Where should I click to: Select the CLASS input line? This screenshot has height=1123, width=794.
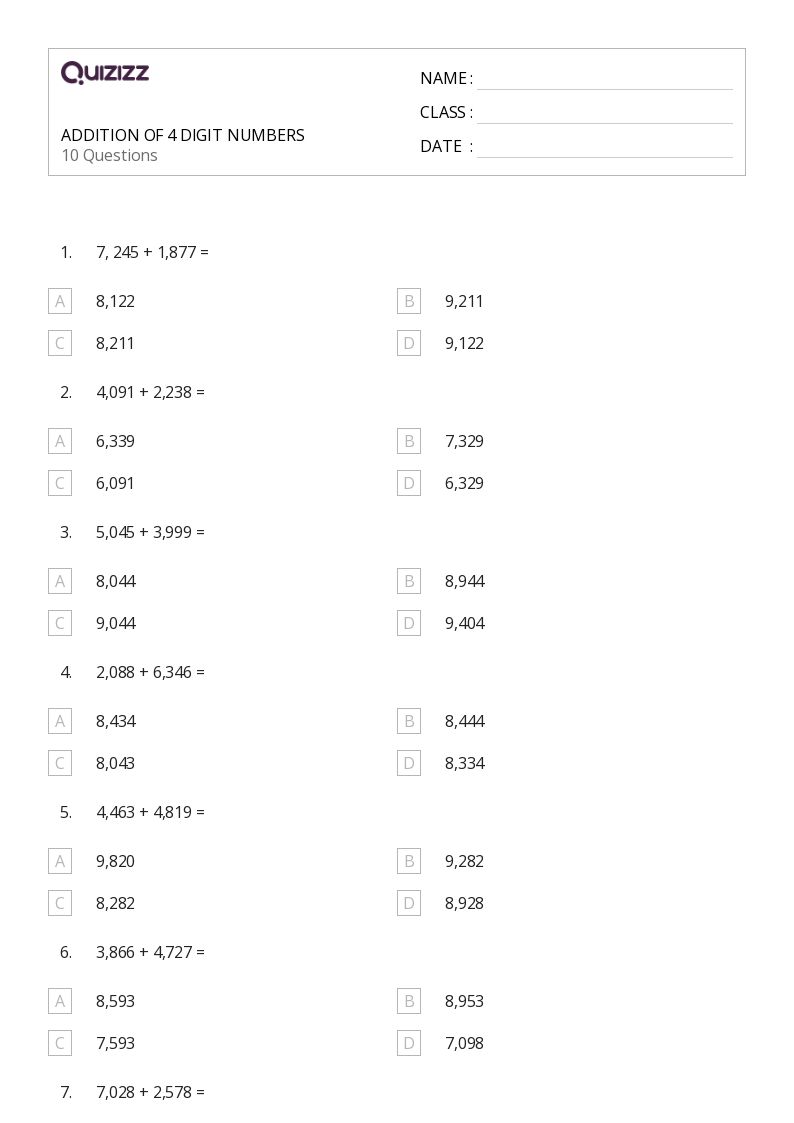pos(605,114)
